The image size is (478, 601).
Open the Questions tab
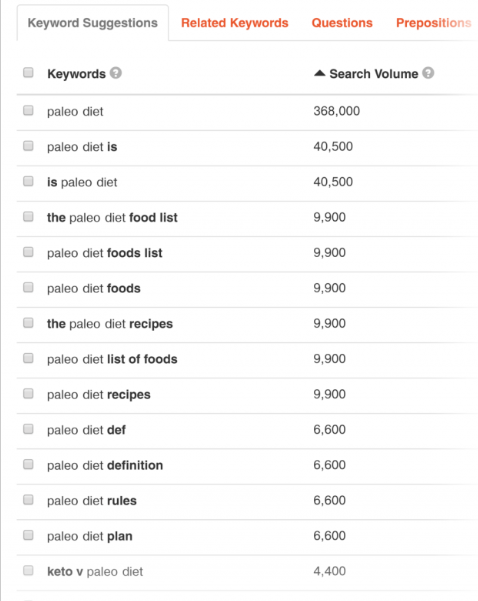pyautogui.click(x=342, y=23)
